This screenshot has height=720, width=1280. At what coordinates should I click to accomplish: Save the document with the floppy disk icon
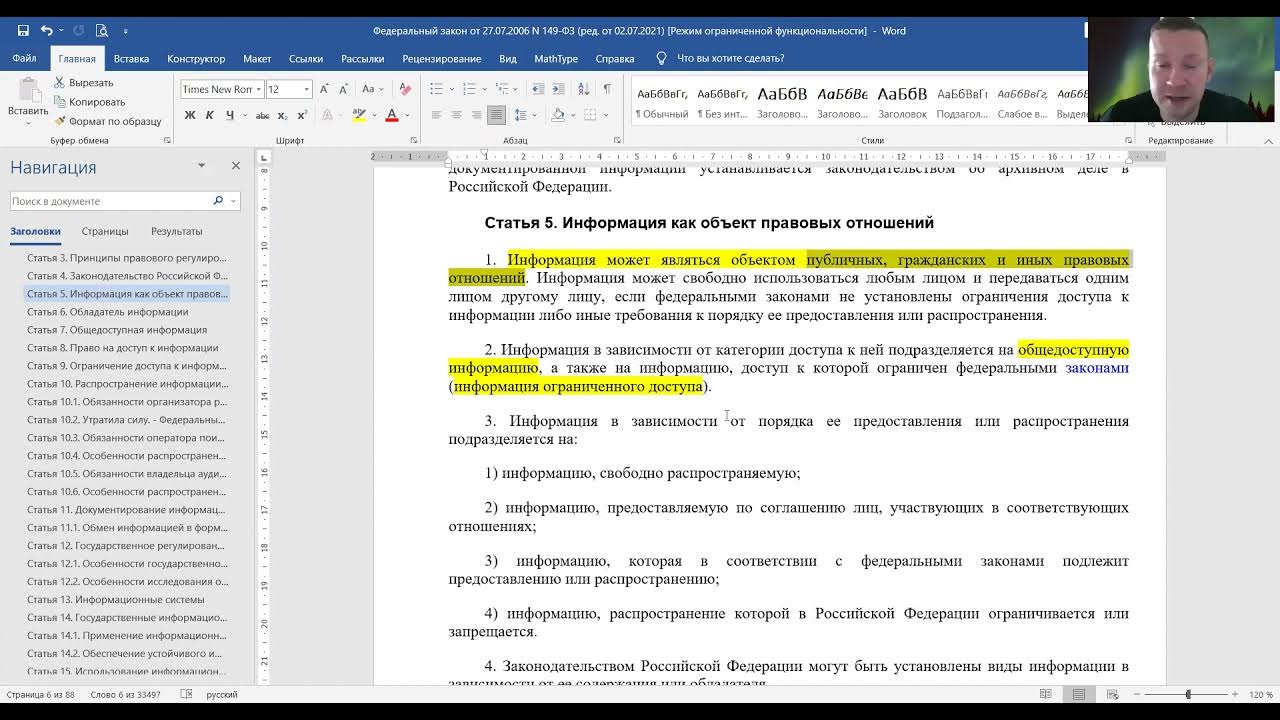[x=23, y=31]
